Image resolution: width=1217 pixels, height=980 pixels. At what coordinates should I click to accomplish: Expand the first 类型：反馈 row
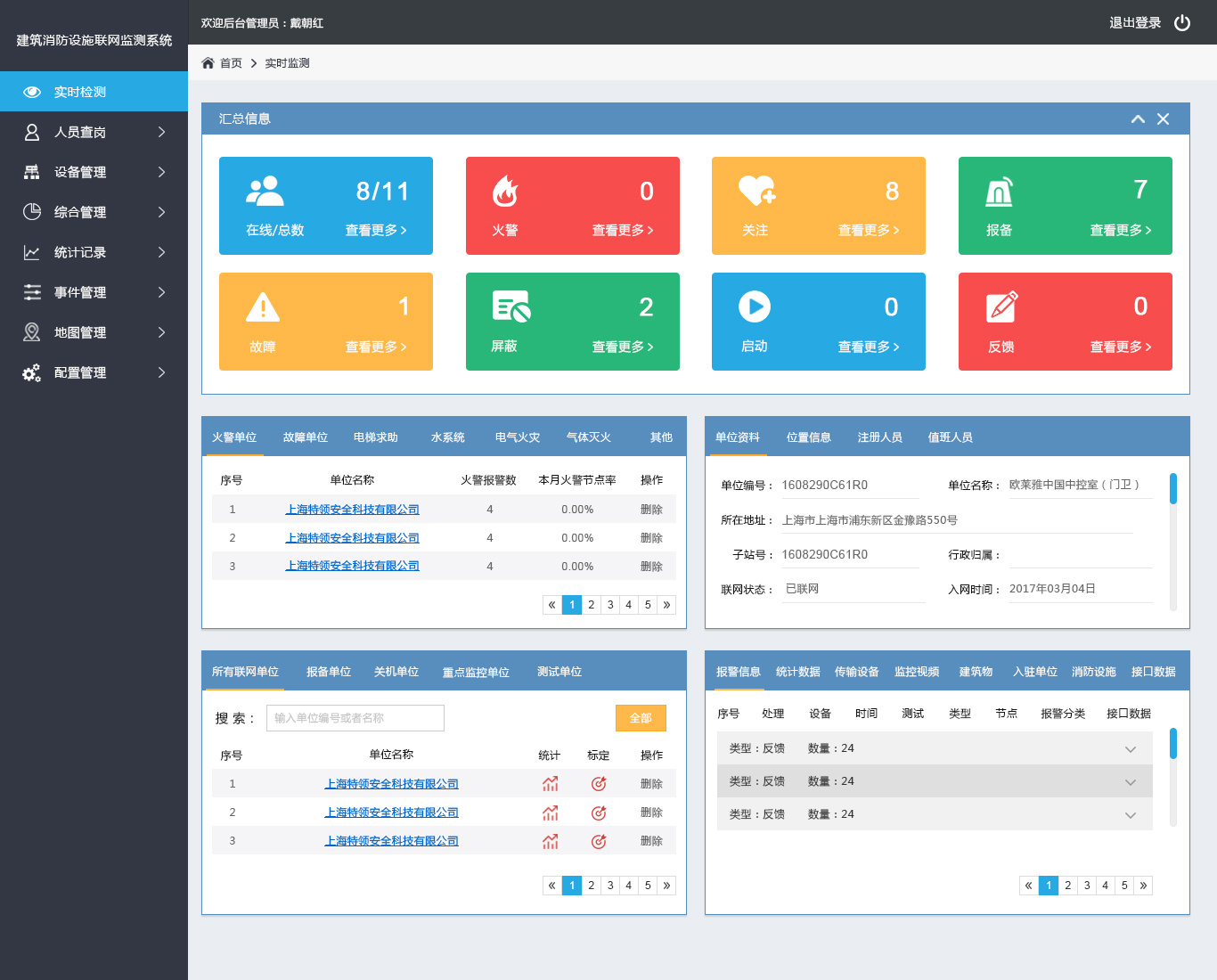[935, 748]
